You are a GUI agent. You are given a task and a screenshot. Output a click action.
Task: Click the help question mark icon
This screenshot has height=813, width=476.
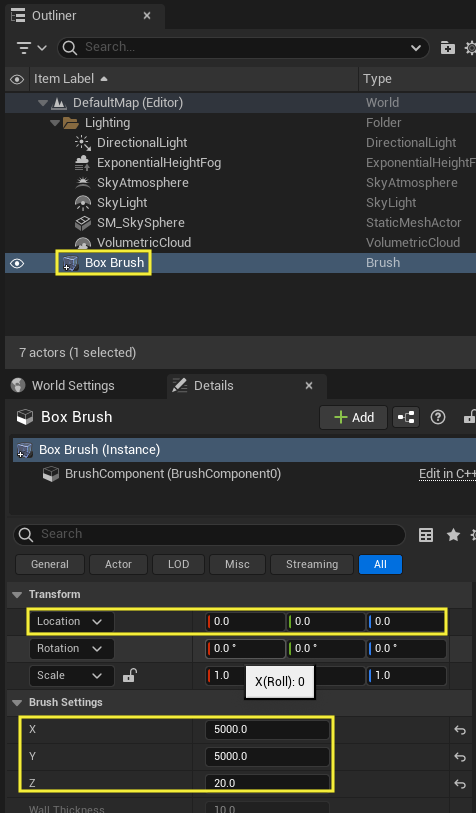click(x=438, y=417)
